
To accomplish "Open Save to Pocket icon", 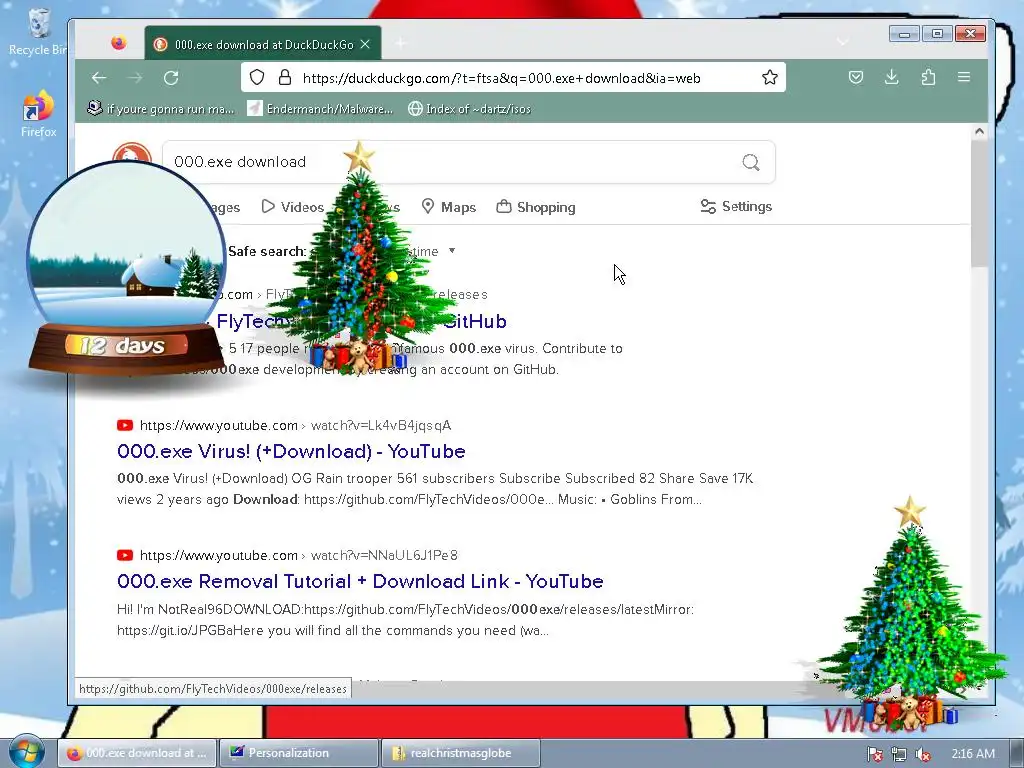I will click(x=856, y=78).
